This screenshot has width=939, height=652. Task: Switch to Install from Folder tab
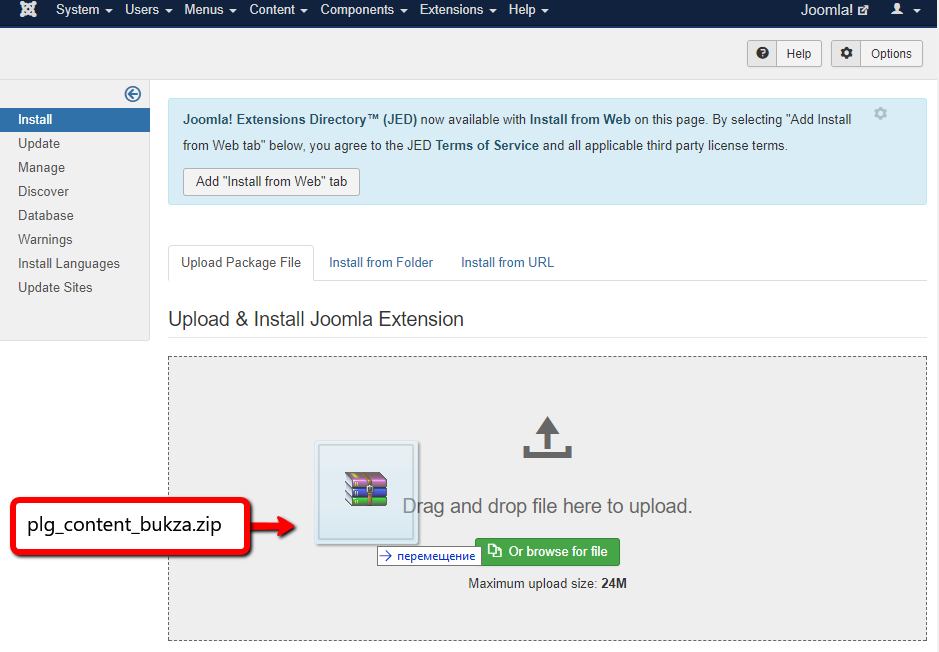point(381,263)
